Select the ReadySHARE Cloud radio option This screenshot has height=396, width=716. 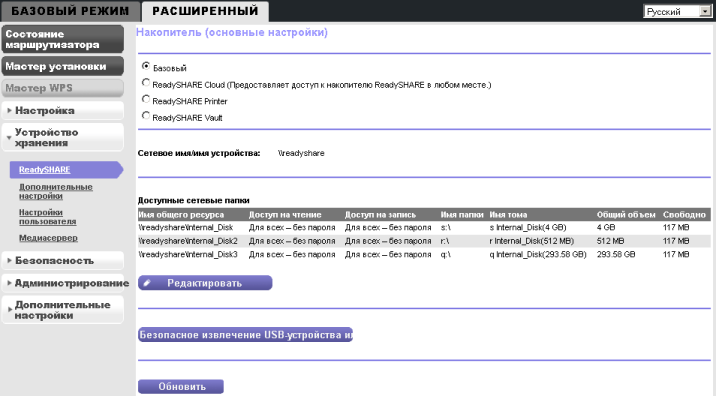tap(146, 83)
